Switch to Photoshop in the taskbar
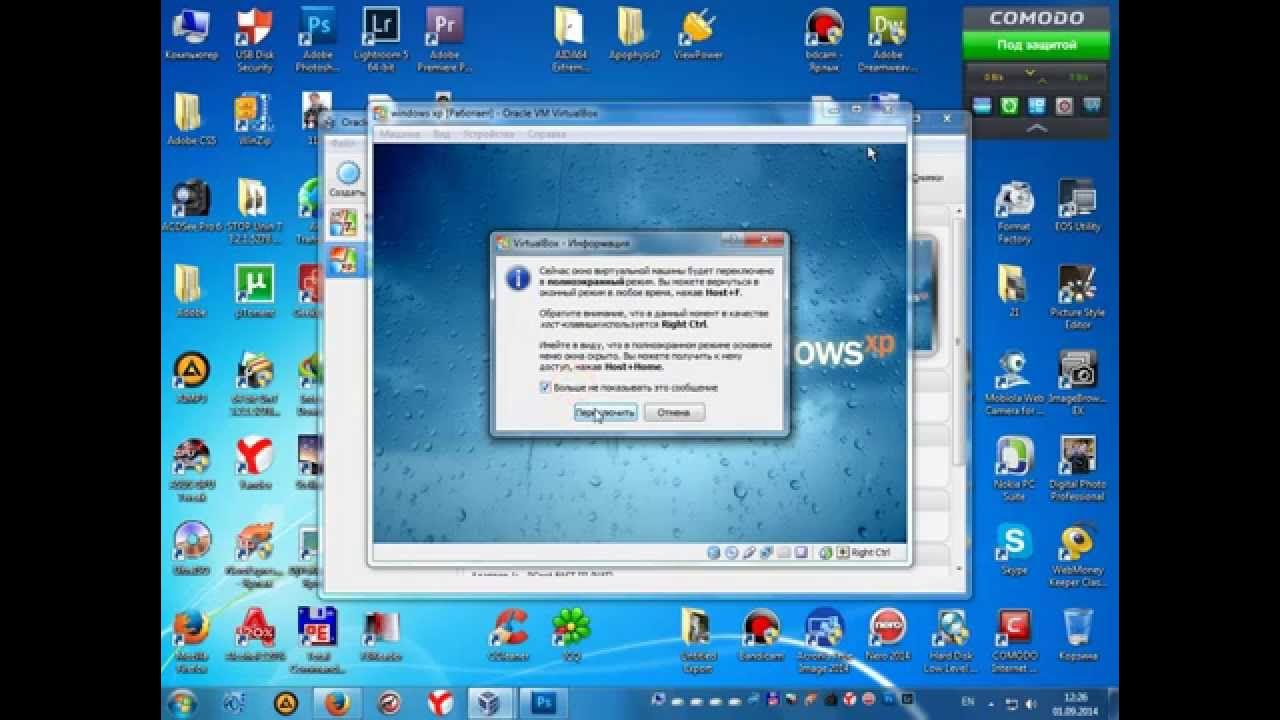The height and width of the screenshot is (720, 1280). coord(543,702)
